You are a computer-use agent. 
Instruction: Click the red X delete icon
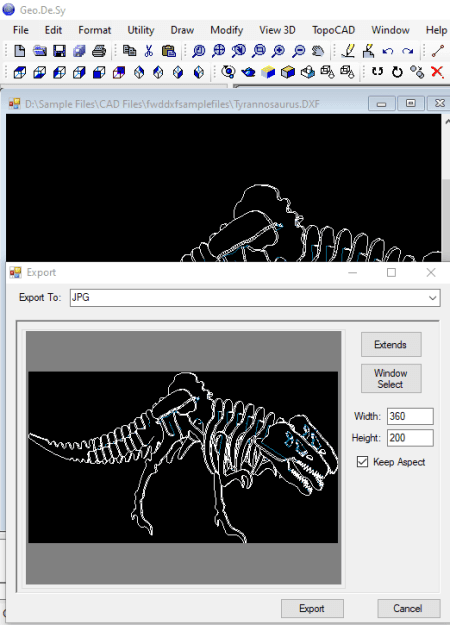click(437, 72)
